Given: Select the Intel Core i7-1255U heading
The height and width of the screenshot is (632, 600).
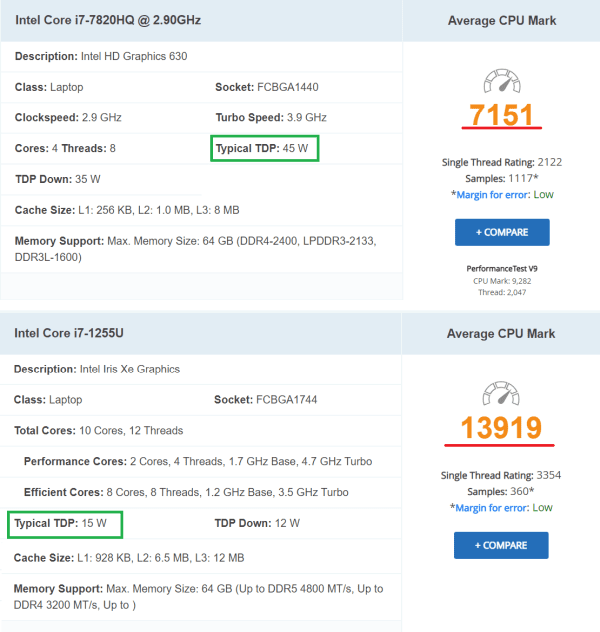Looking at the screenshot, I should click(69, 333).
